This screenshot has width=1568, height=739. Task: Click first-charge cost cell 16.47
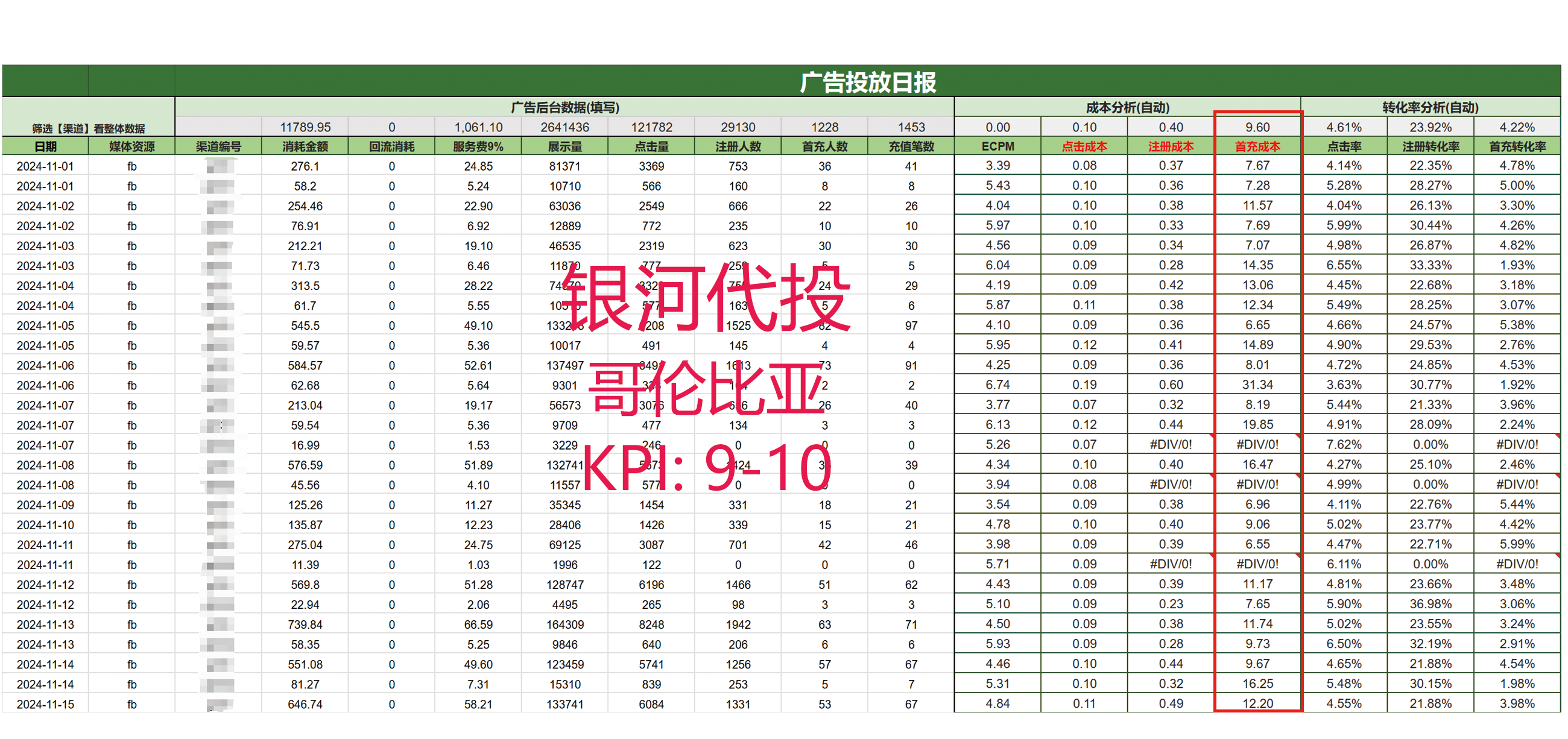tap(1257, 465)
